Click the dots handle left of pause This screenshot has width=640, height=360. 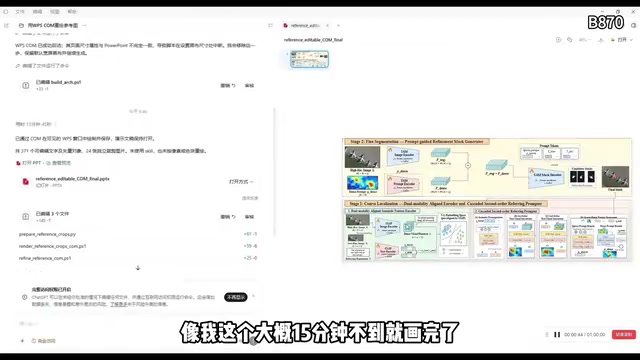pos(547,335)
